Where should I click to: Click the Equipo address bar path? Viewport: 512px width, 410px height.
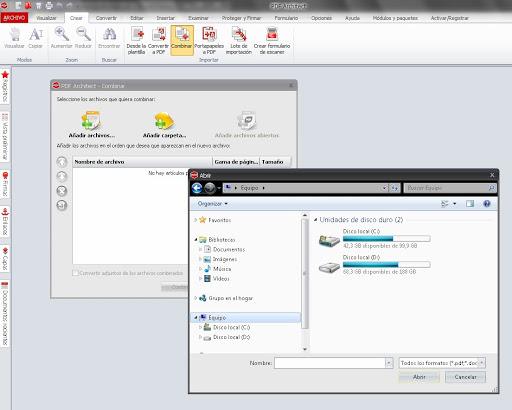(250, 188)
